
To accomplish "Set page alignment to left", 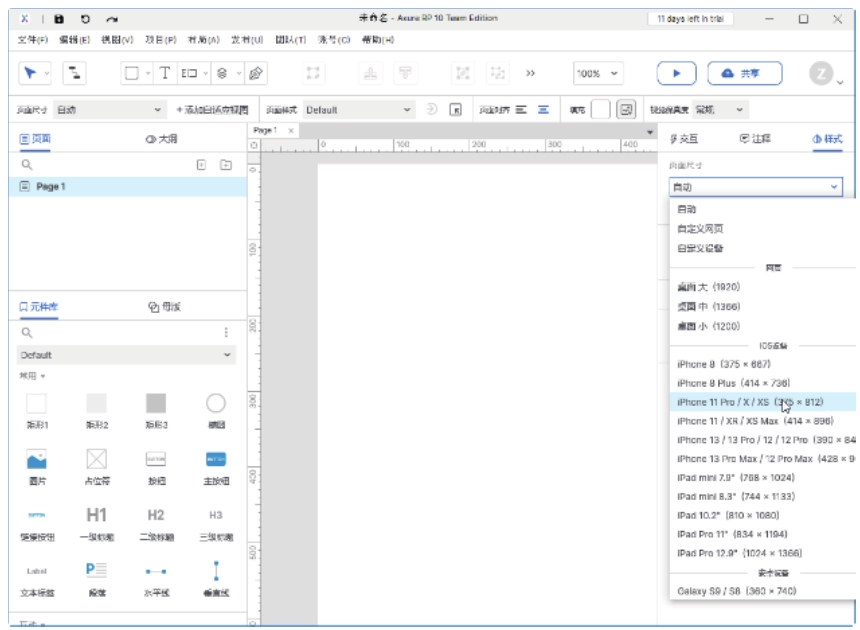I will coord(522,110).
